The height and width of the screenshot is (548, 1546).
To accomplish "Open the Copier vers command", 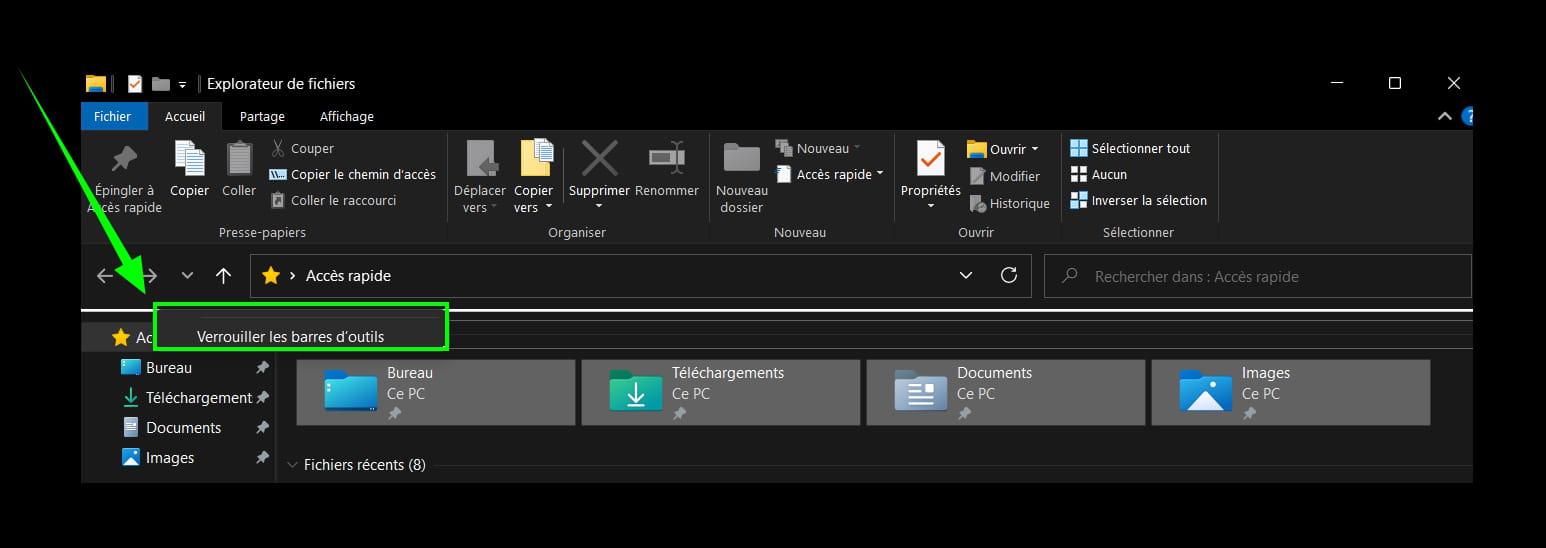I will coord(534,177).
